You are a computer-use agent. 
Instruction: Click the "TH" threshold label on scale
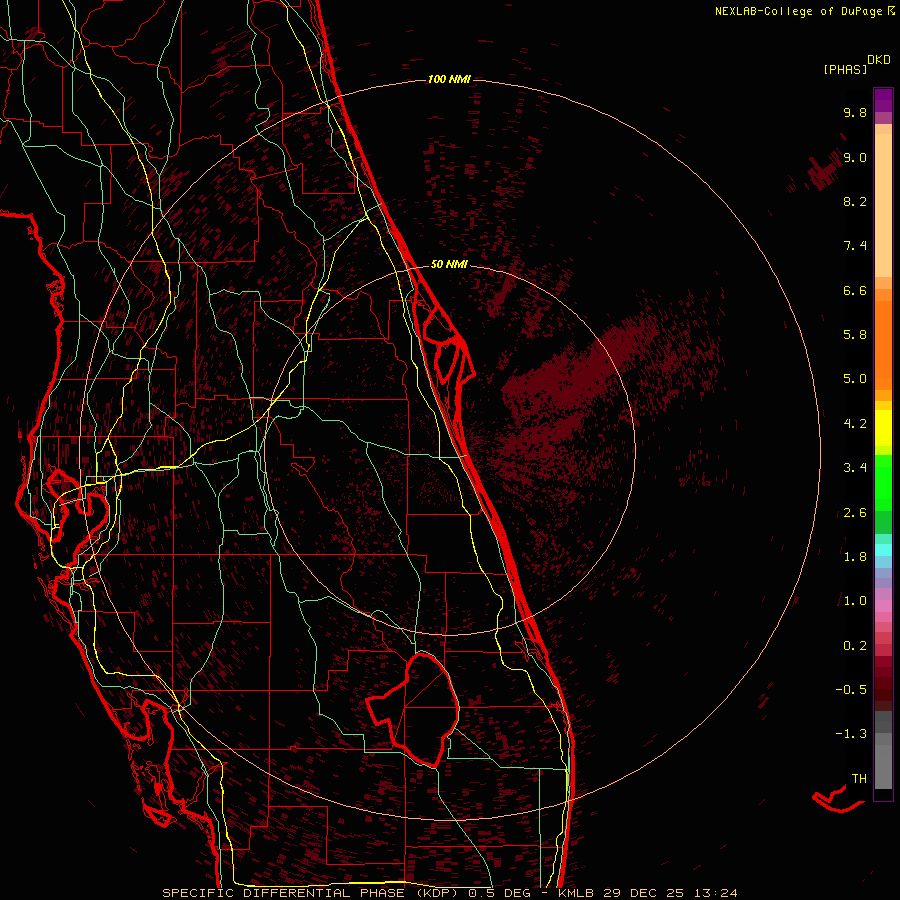(x=859, y=779)
